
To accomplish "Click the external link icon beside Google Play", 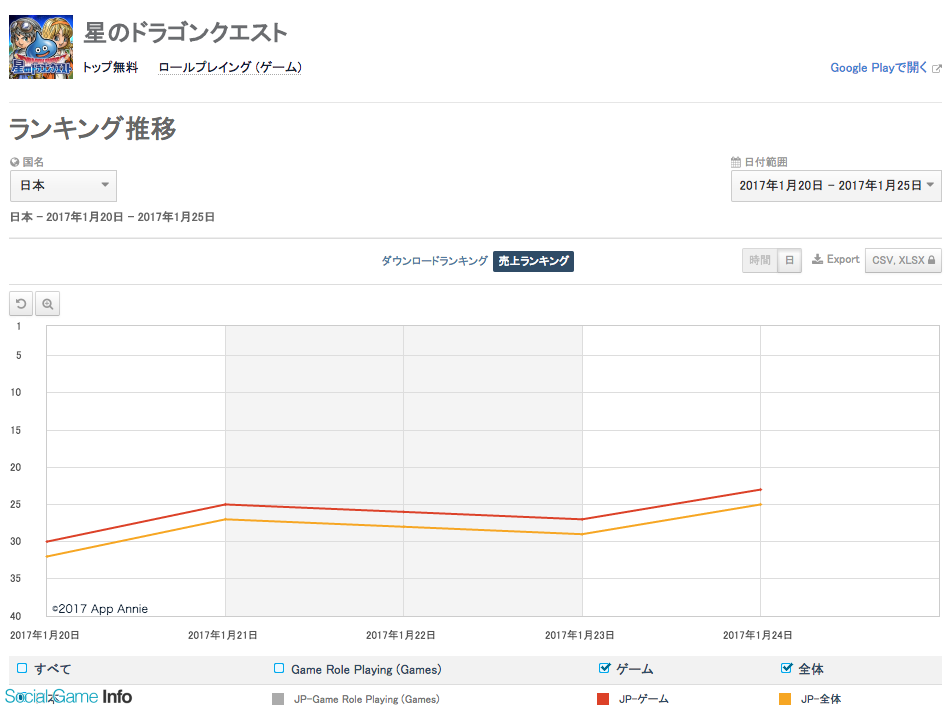I will [x=937, y=68].
